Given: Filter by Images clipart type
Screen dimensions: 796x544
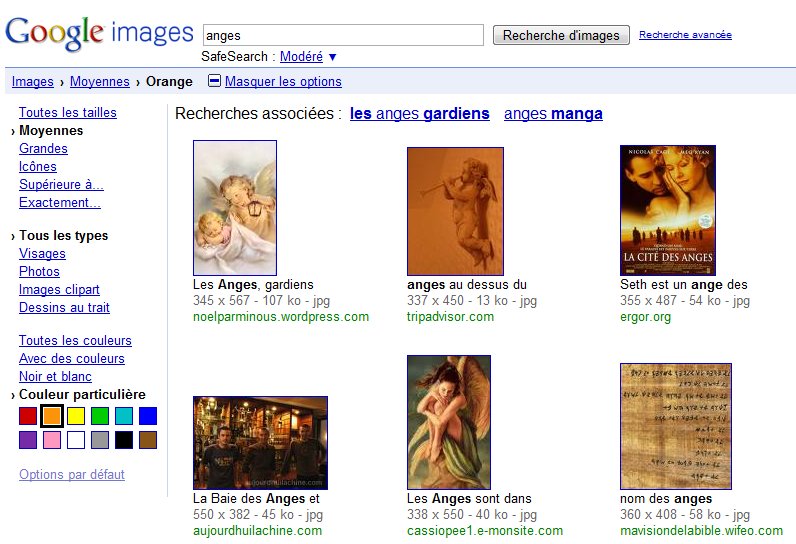Looking at the screenshot, I should (x=59, y=289).
